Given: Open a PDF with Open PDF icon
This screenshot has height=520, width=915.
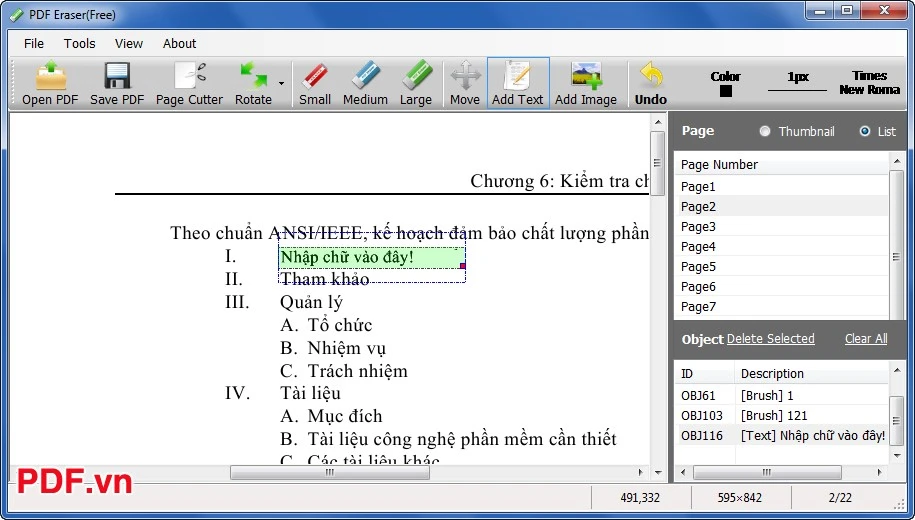Looking at the screenshot, I should click(x=50, y=83).
